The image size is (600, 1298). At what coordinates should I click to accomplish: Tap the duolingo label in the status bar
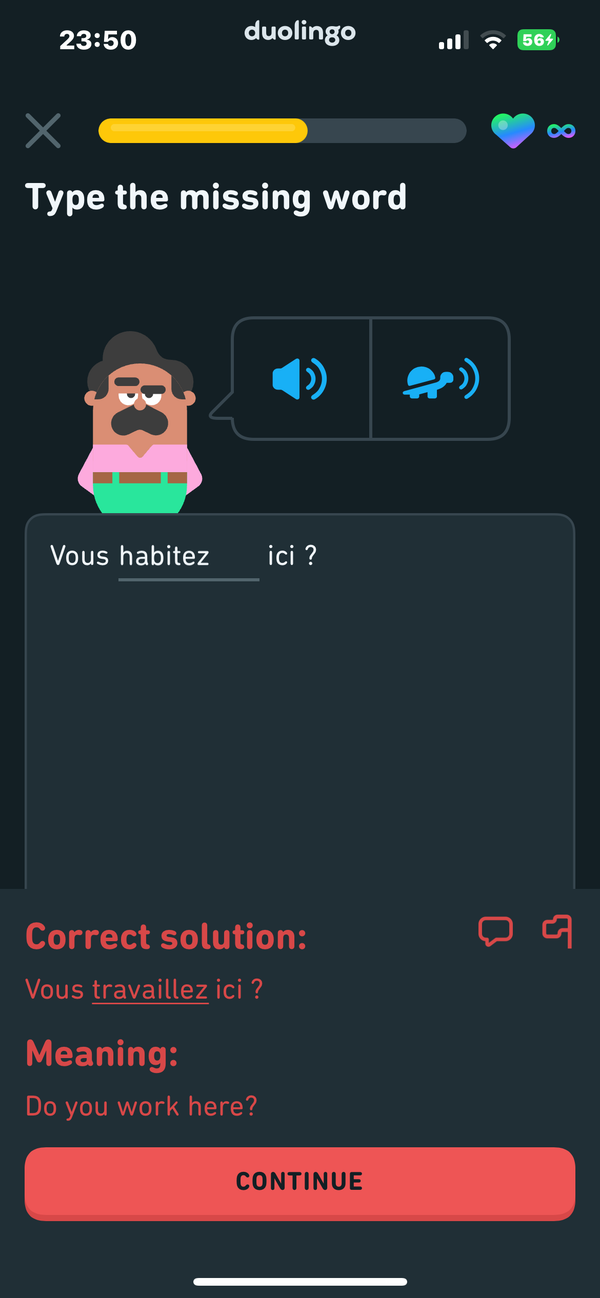tap(300, 32)
